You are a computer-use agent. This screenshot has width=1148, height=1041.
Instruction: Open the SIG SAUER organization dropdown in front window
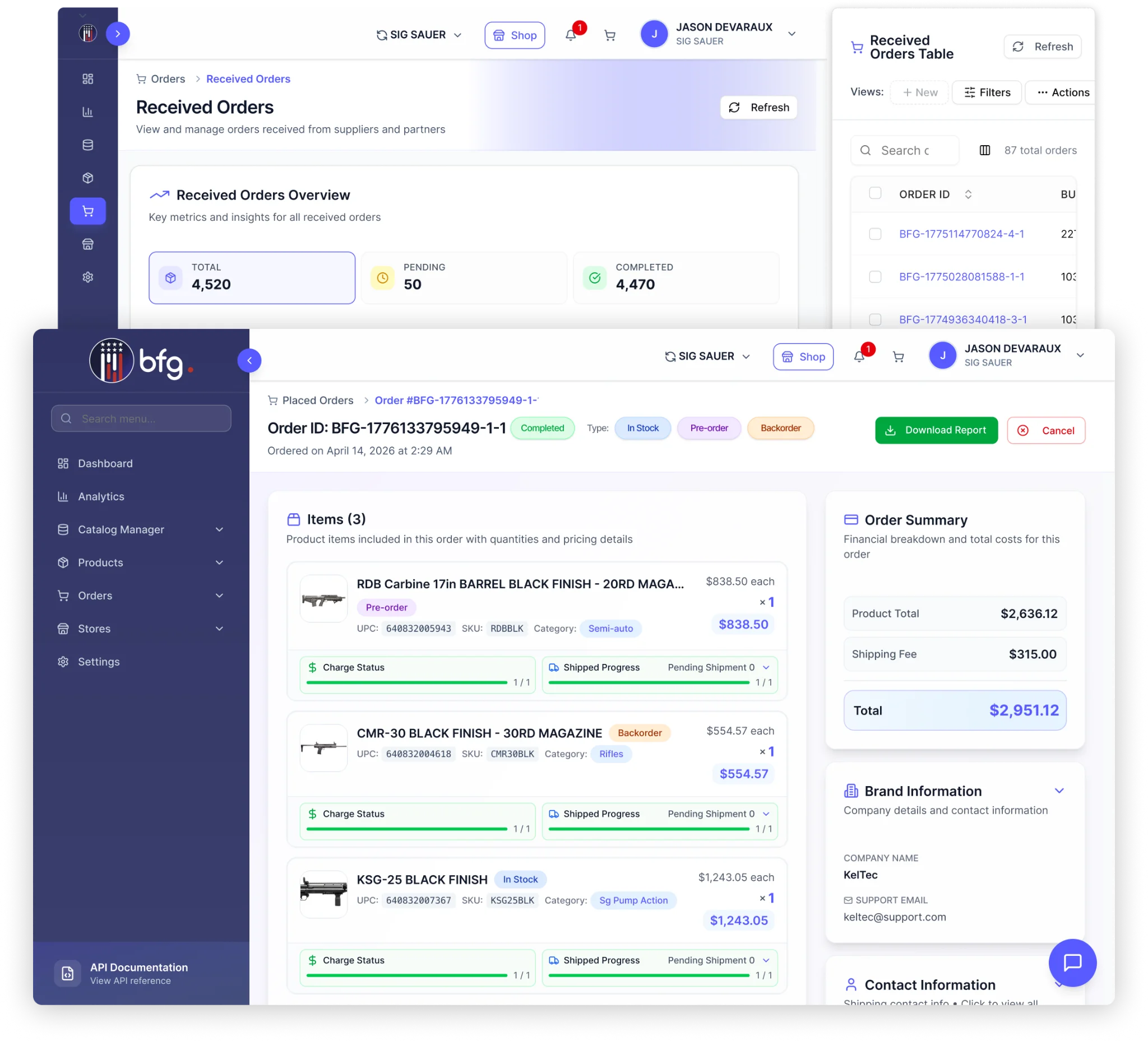pos(708,356)
